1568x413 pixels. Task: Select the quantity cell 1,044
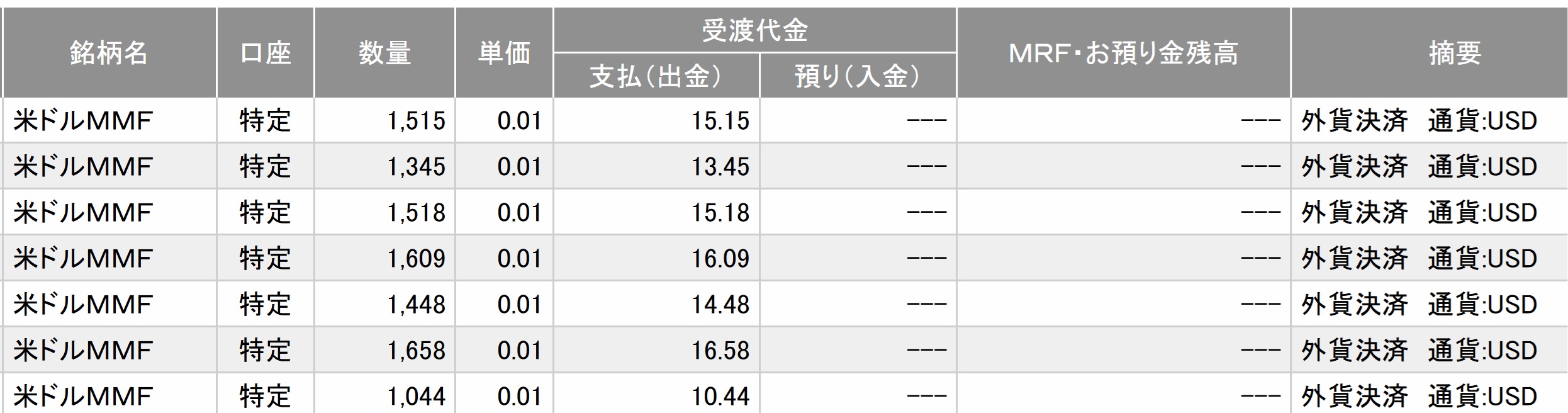tap(416, 396)
